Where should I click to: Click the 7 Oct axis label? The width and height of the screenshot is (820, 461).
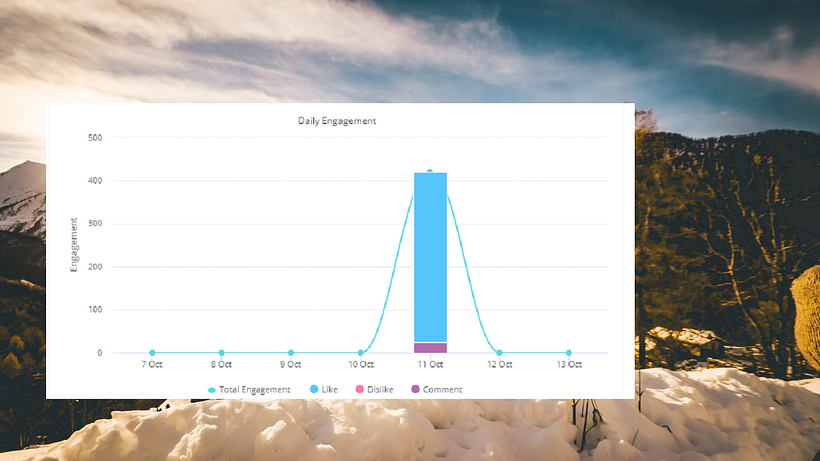point(152,364)
